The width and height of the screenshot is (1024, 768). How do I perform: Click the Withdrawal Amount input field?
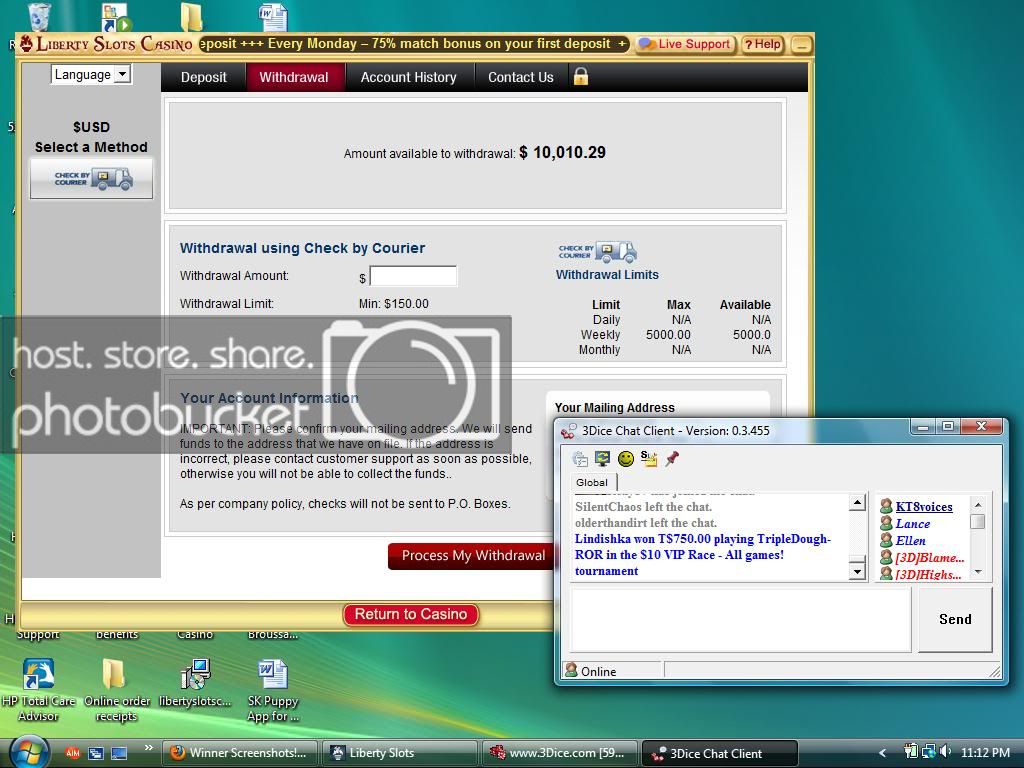(413, 276)
